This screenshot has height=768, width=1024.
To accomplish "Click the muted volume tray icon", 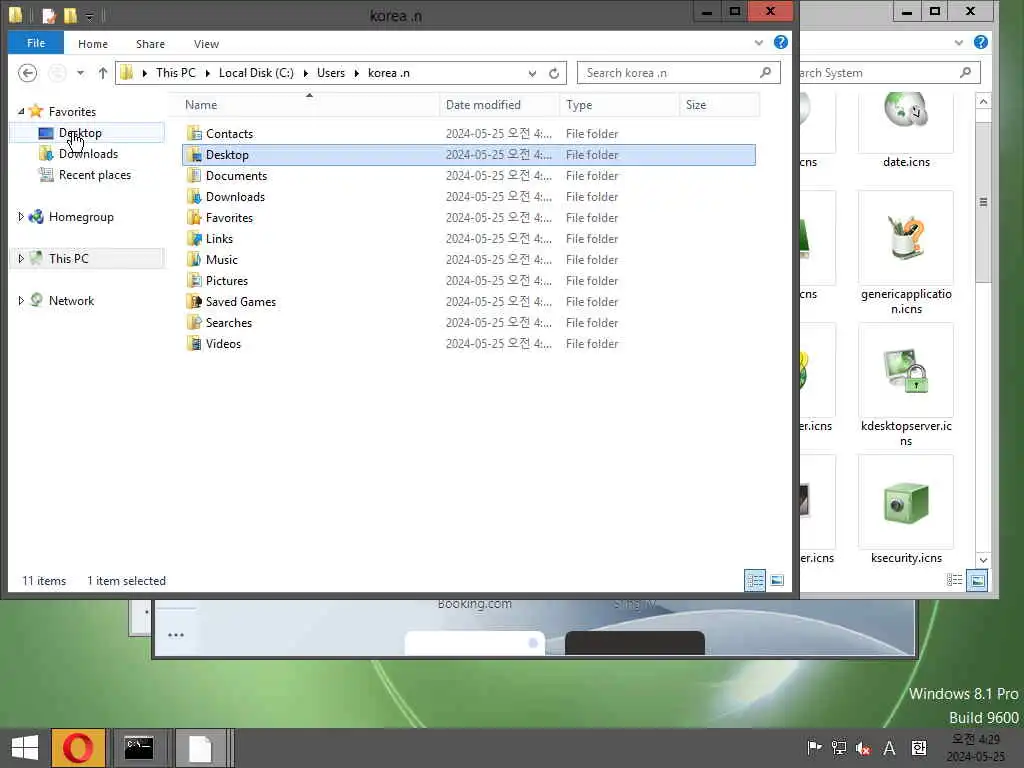I will click(863, 748).
